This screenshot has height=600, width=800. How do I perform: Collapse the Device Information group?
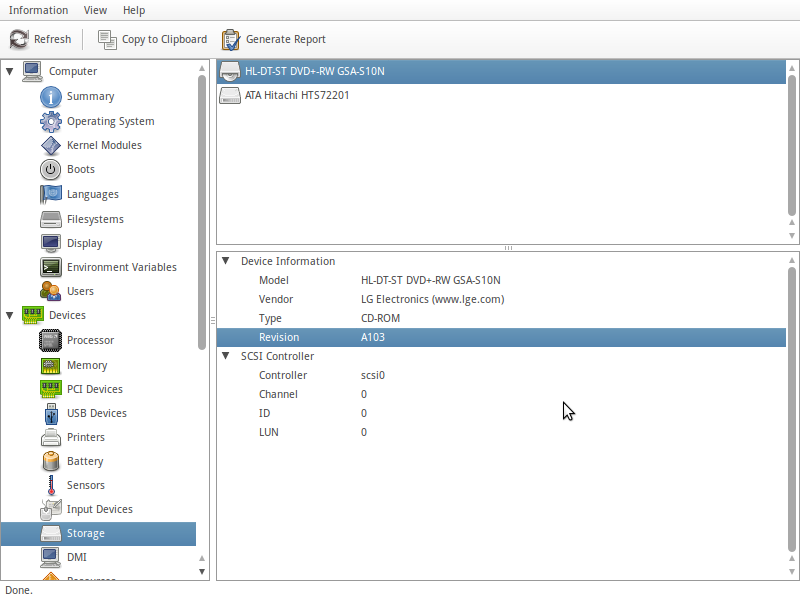226,261
